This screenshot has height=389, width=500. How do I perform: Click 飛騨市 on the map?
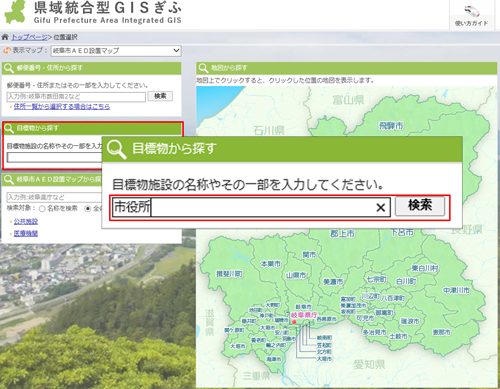[391, 126]
